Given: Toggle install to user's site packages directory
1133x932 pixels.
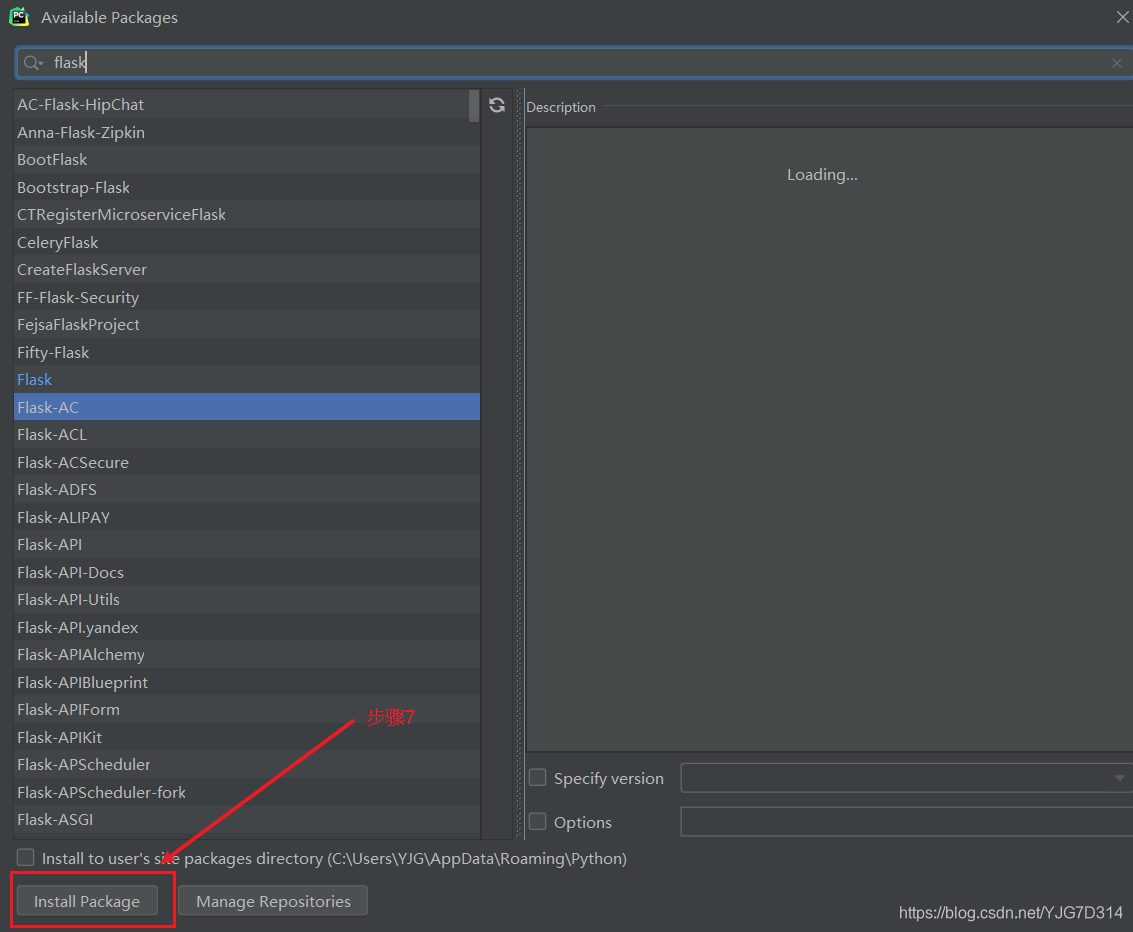Looking at the screenshot, I should coord(26,858).
